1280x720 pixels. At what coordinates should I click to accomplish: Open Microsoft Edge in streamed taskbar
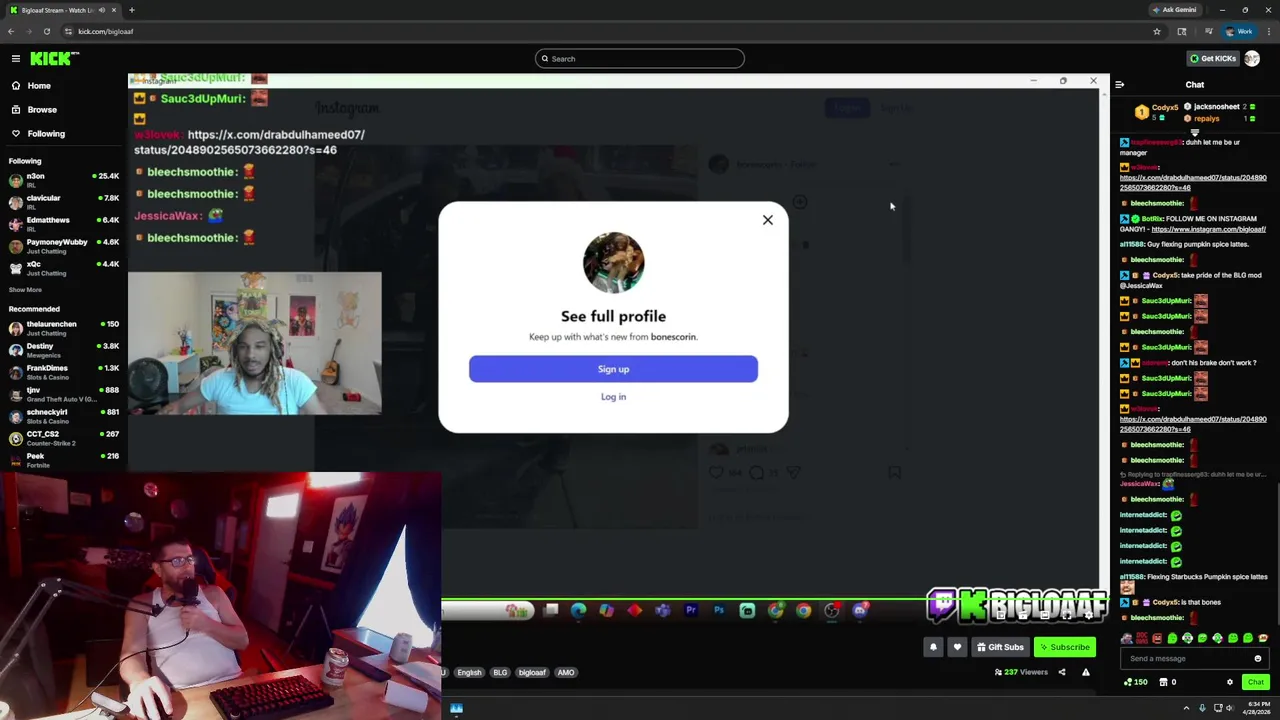(579, 610)
